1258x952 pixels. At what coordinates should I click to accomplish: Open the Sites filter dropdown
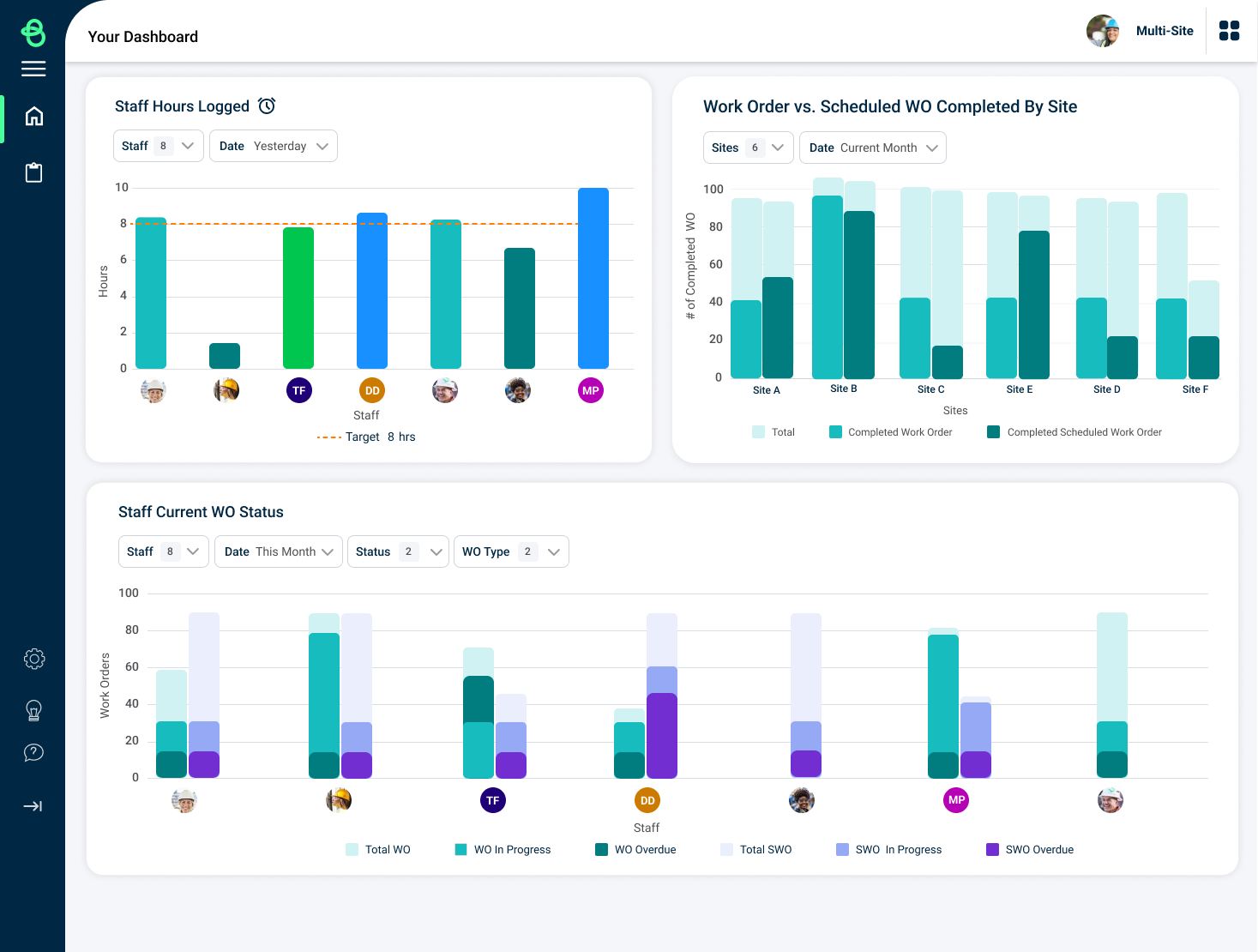click(x=749, y=148)
